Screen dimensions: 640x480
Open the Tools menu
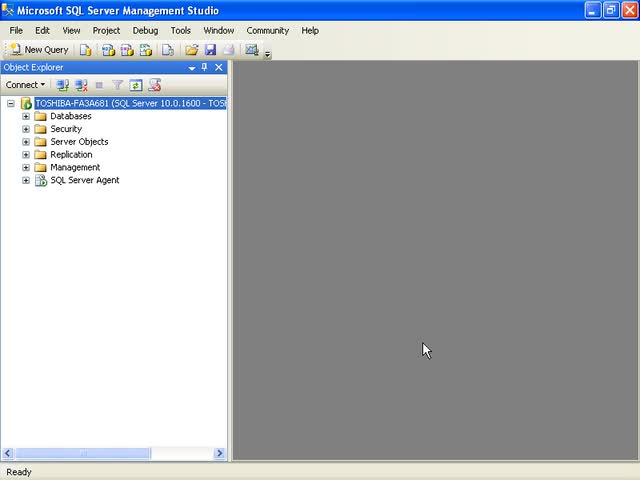(180, 31)
